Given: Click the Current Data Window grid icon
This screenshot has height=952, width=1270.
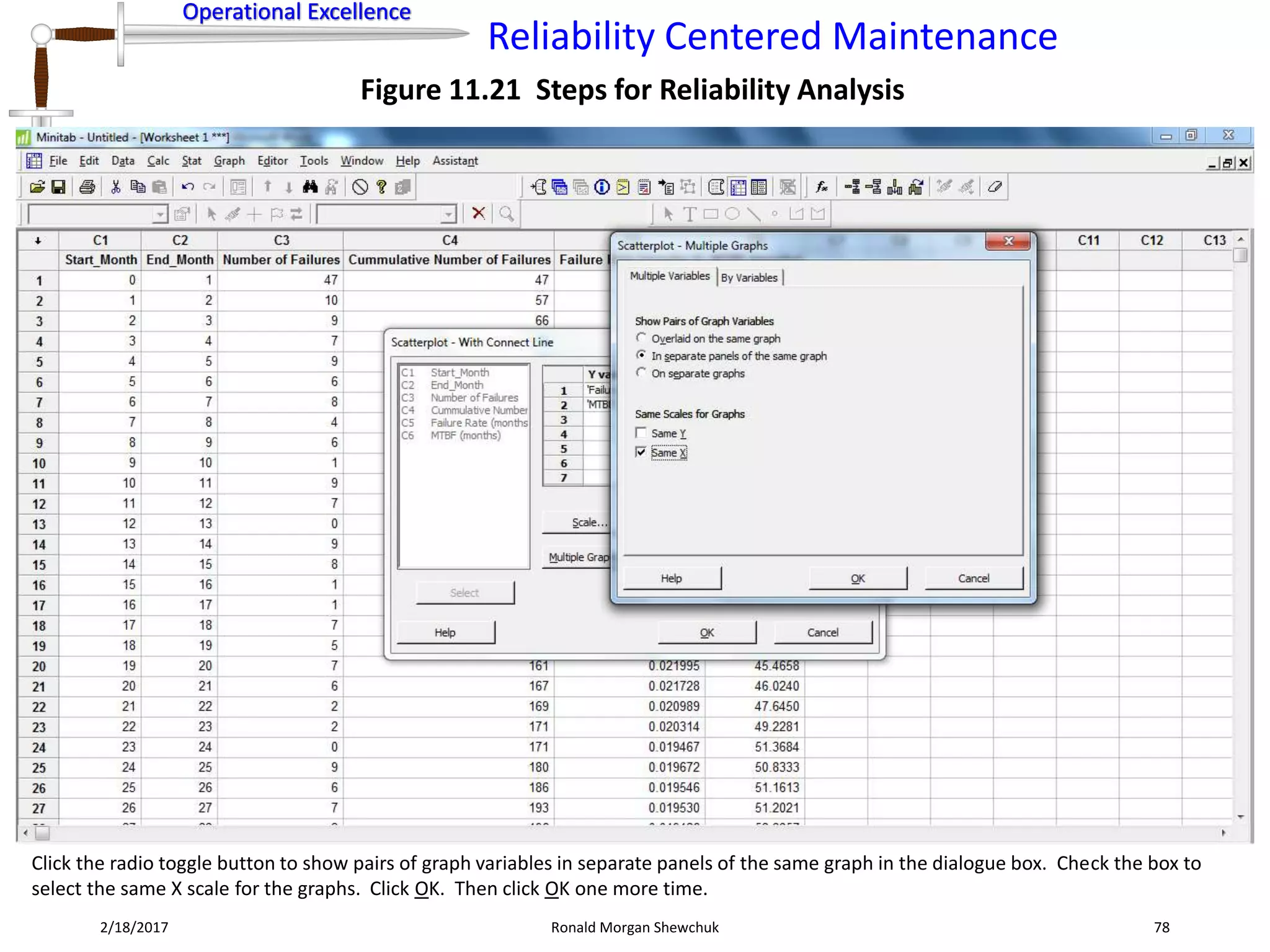Looking at the screenshot, I should pyautogui.click(x=738, y=187).
